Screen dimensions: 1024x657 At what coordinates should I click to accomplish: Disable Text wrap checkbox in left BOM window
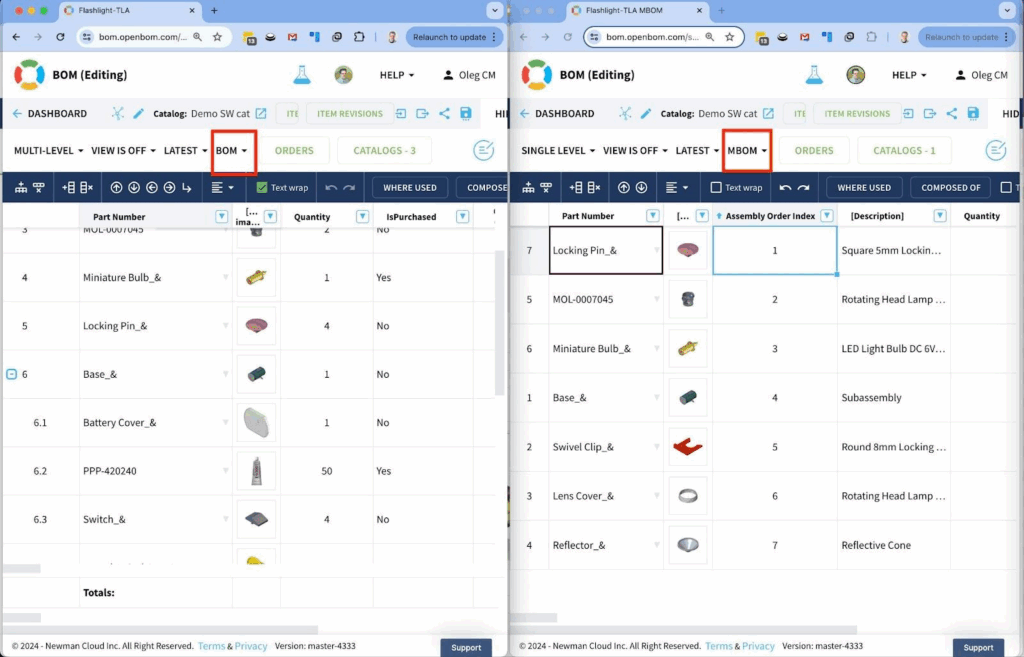pyautogui.click(x=262, y=187)
